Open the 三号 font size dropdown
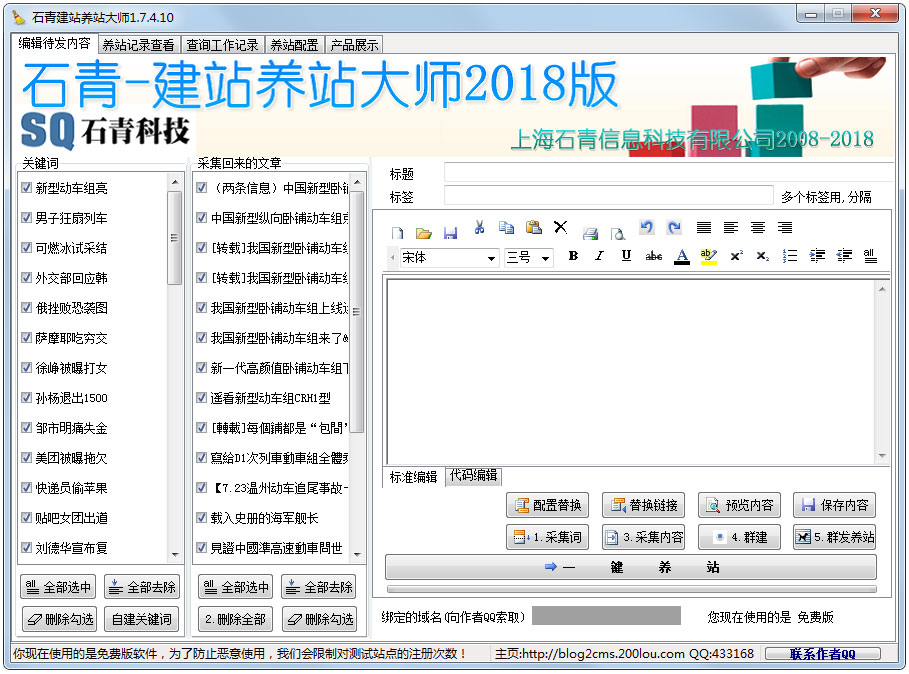The image size is (909, 674). (546, 258)
